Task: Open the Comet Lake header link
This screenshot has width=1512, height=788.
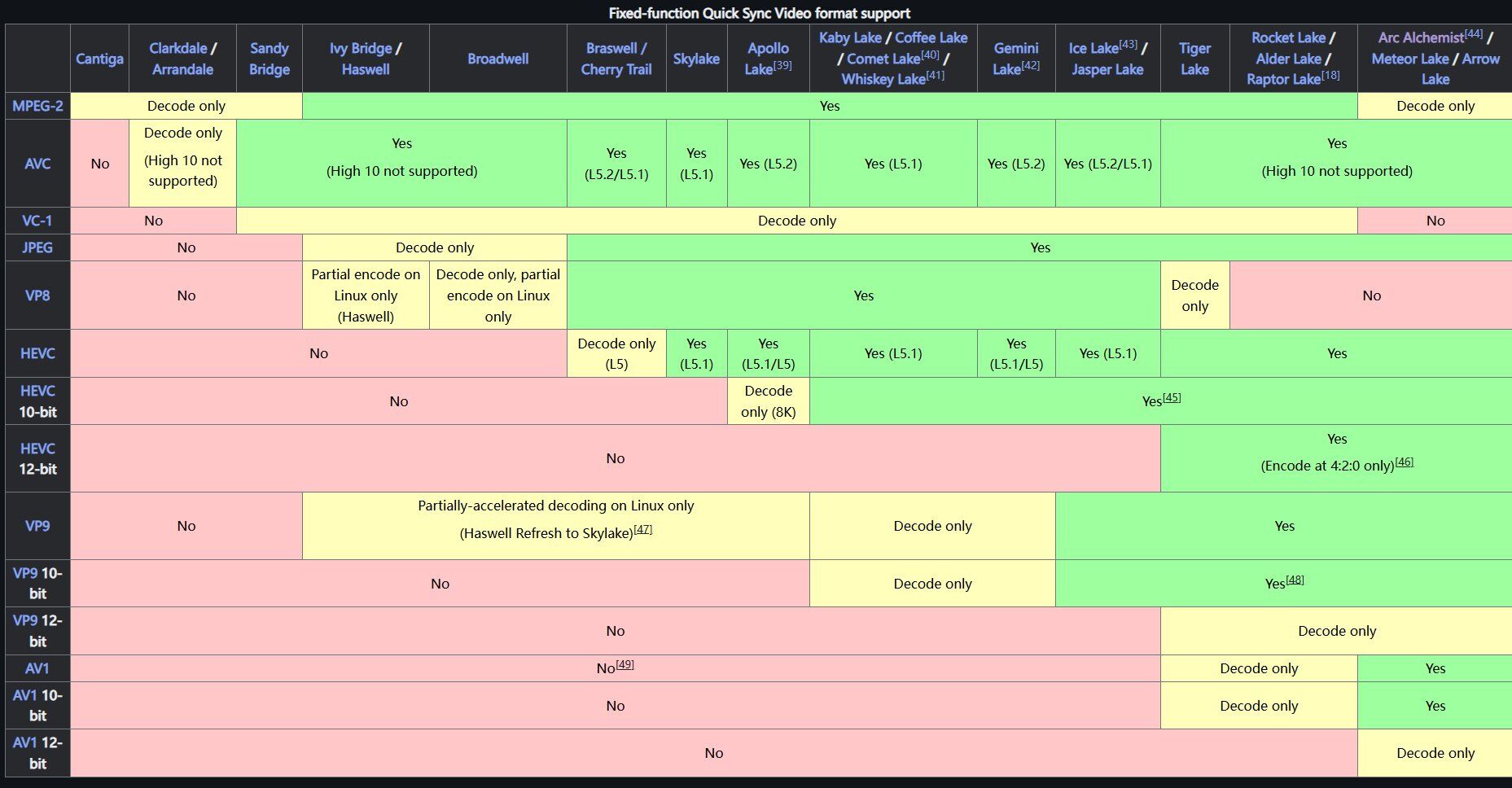Action: (x=883, y=59)
